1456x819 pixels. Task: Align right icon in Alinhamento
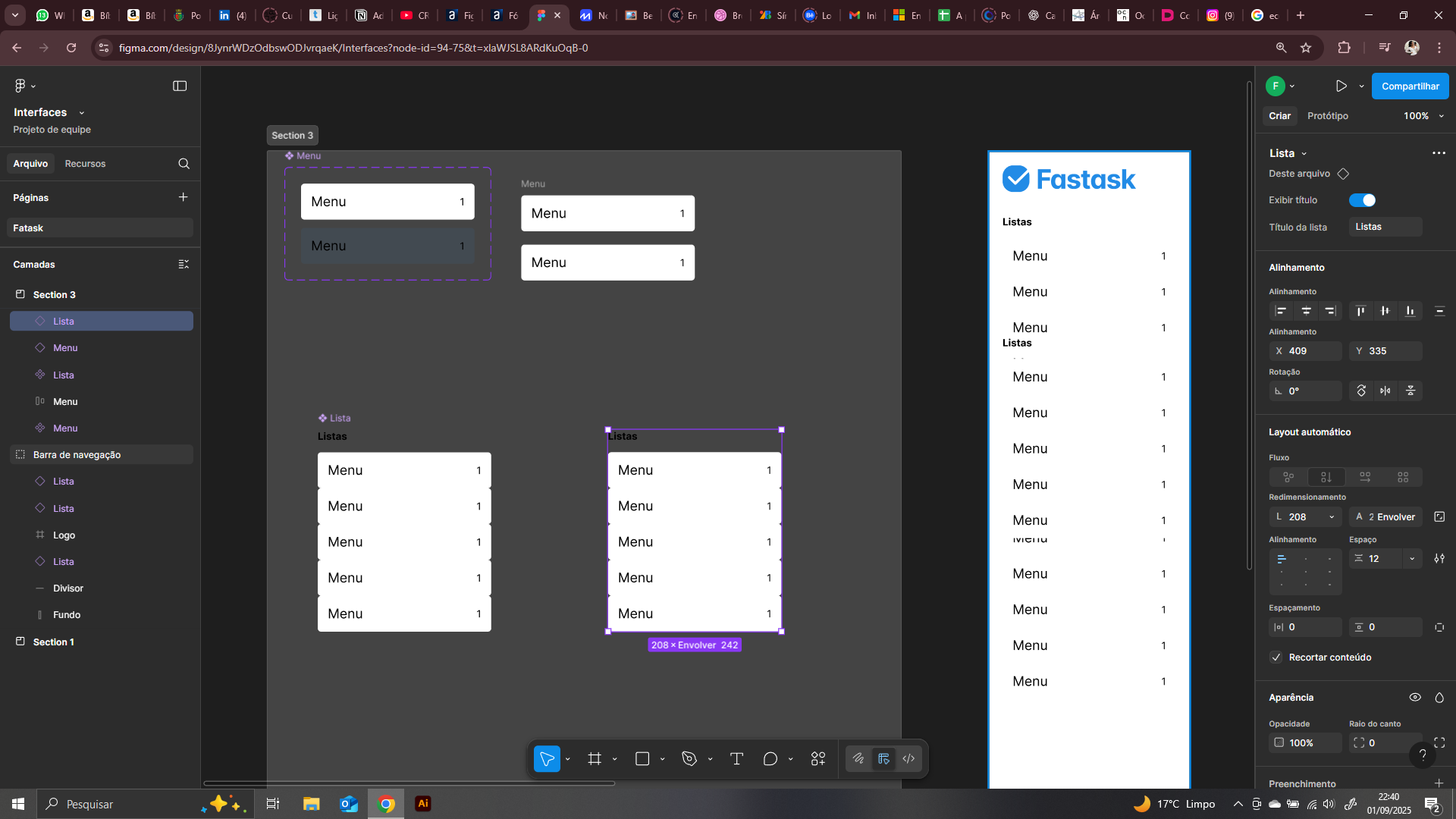pyautogui.click(x=1330, y=311)
